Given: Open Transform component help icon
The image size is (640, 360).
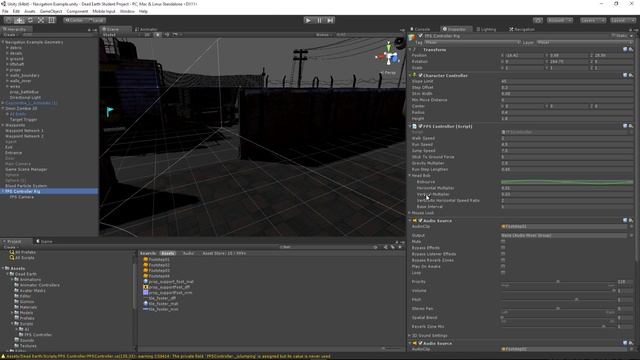Looking at the screenshot, I should pyautogui.click(x=625, y=49).
